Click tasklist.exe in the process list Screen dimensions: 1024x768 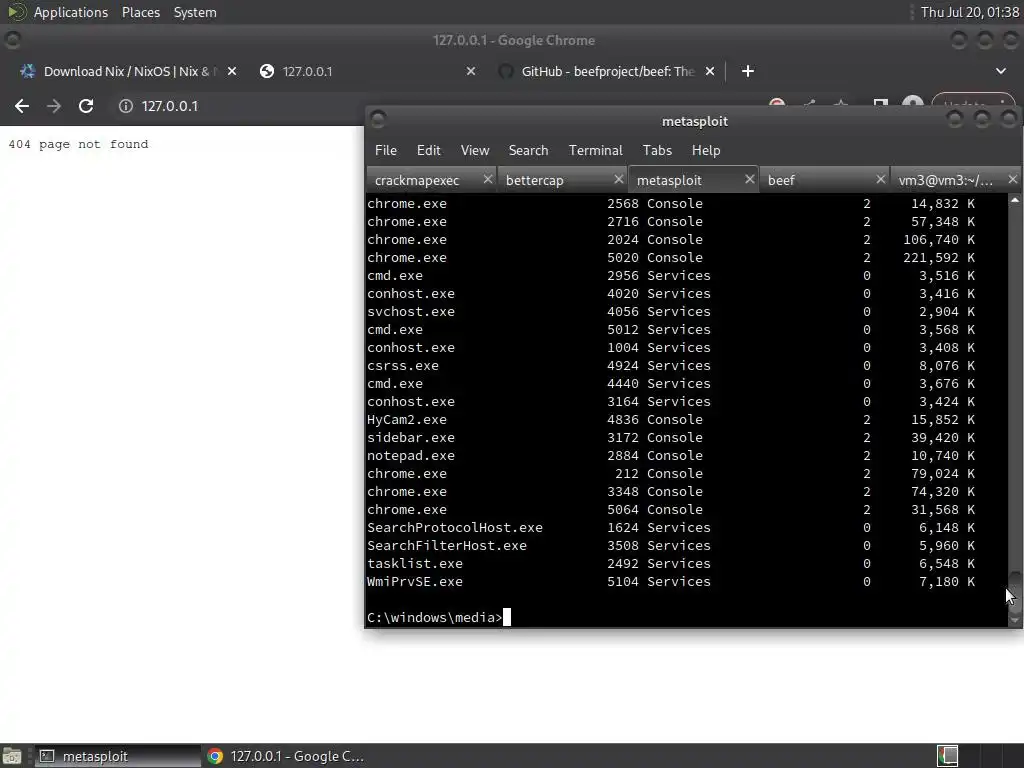point(415,563)
